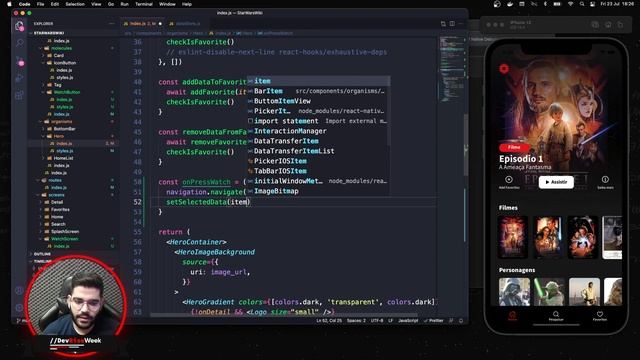This screenshot has height=360, width=640.
Task: Select the 'DataTransferItemList' suggestion
Action: point(318,151)
